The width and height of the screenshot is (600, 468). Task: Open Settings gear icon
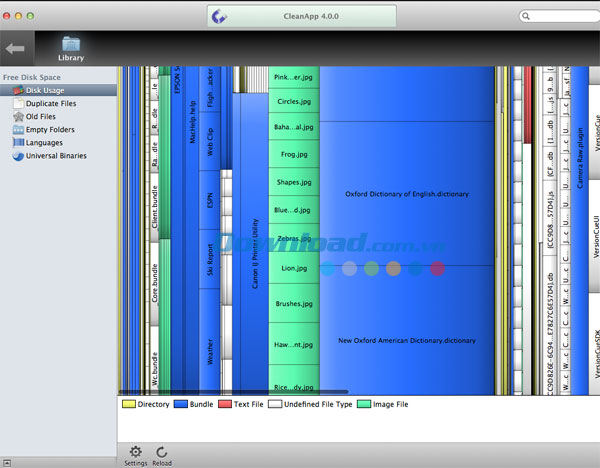click(x=135, y=452)
